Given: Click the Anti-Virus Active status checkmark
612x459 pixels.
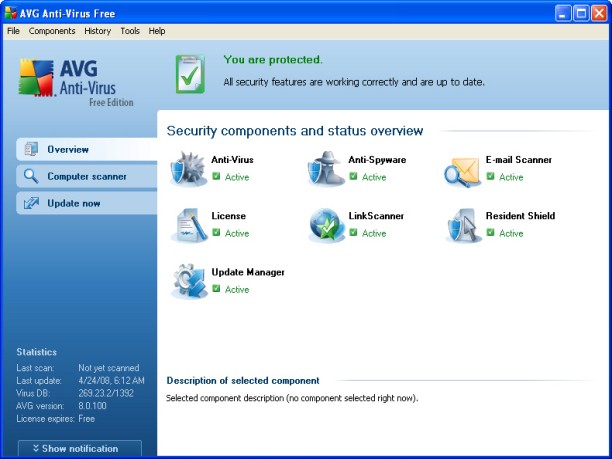Looking at the screenshot, I should [216, 177].
